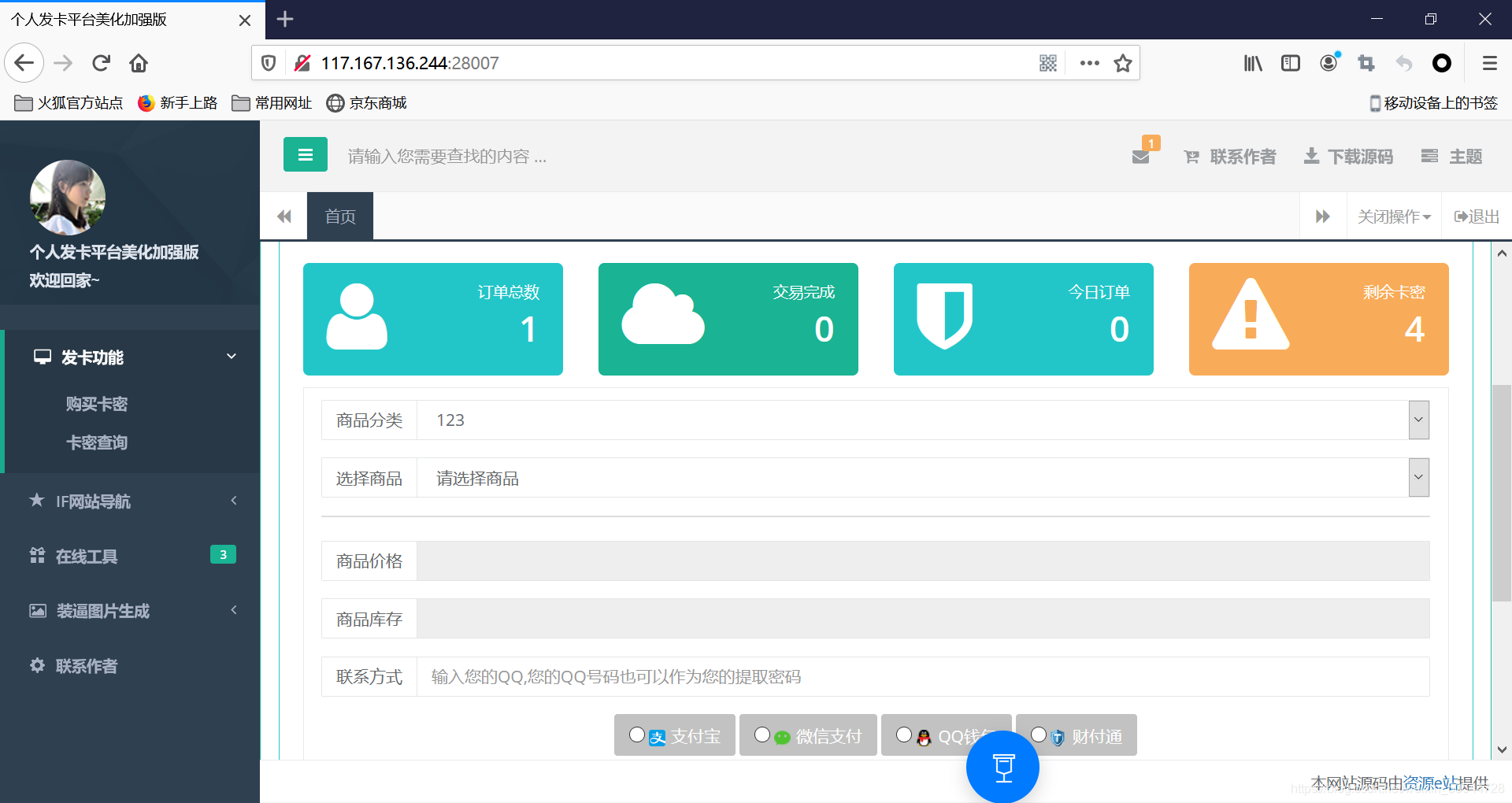
Task: Click the shield icon on 今日订单 card
Action: tap(945, 316)
